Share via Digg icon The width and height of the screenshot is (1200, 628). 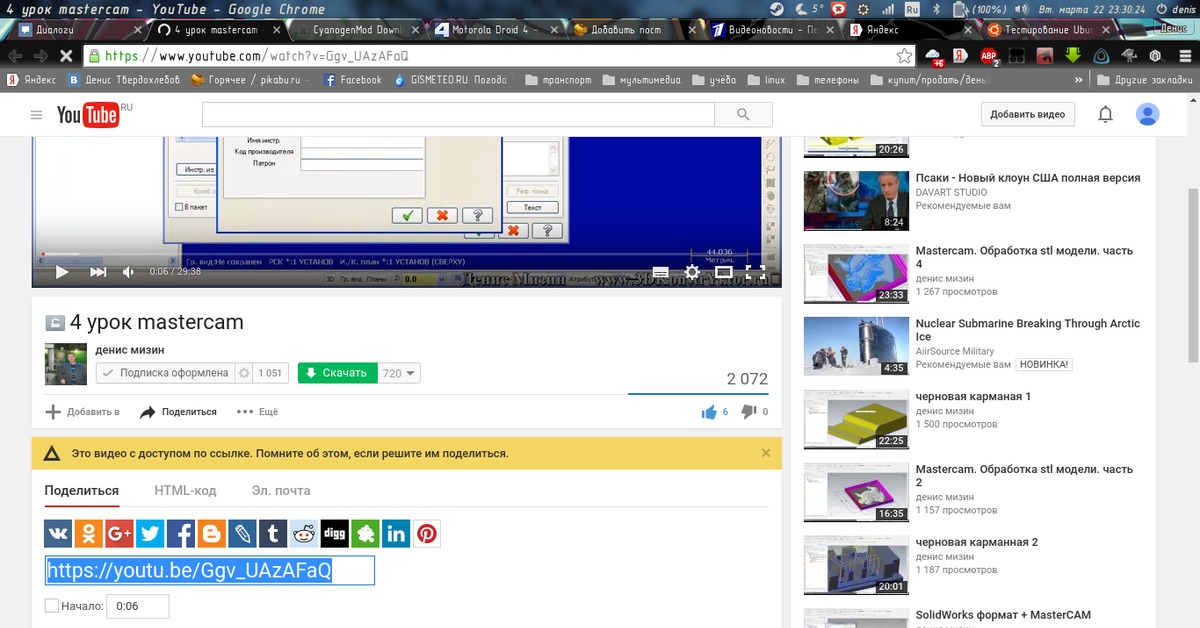tap(335, 534)
